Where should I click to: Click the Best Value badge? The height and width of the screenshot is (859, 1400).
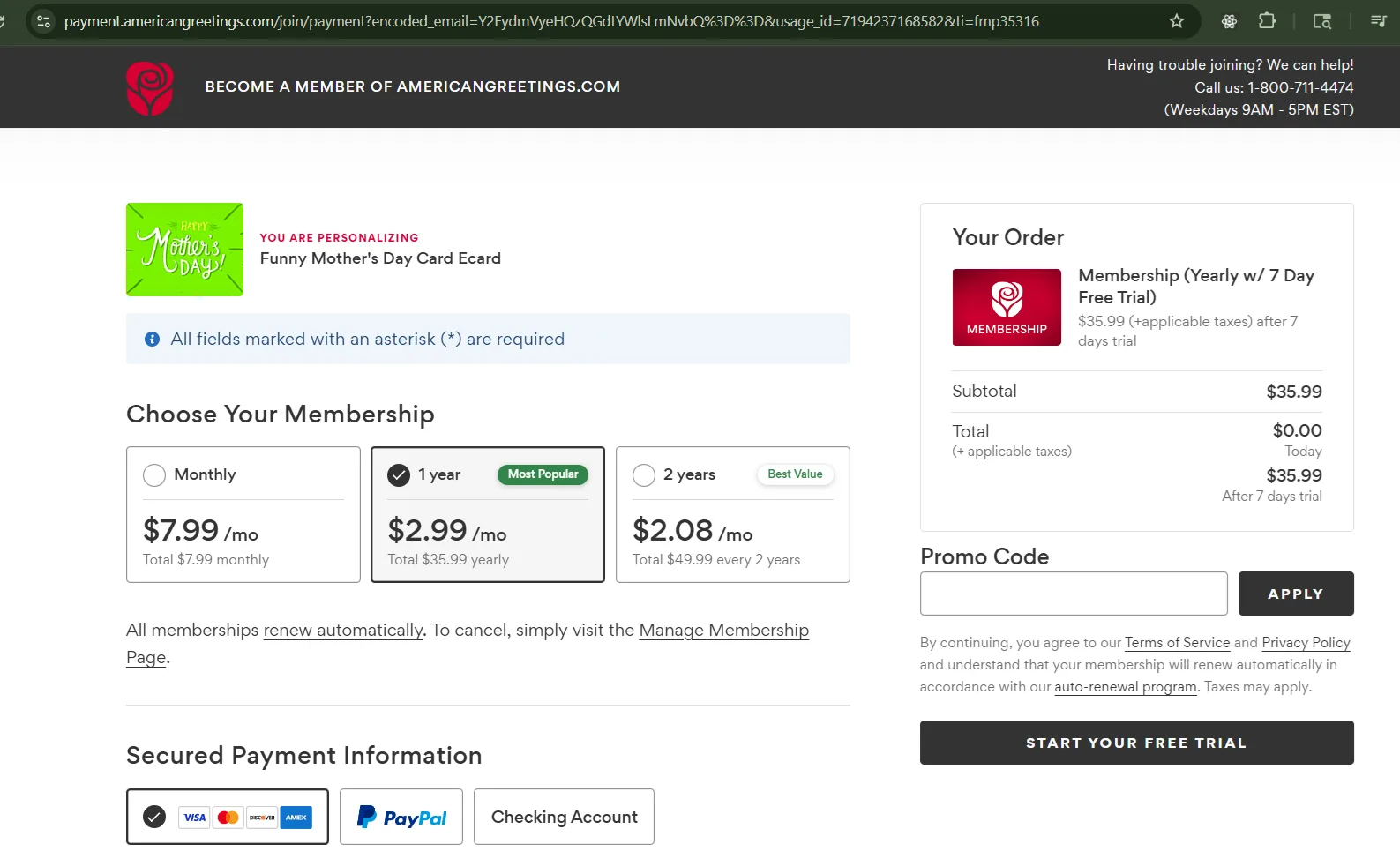point(795,474)
